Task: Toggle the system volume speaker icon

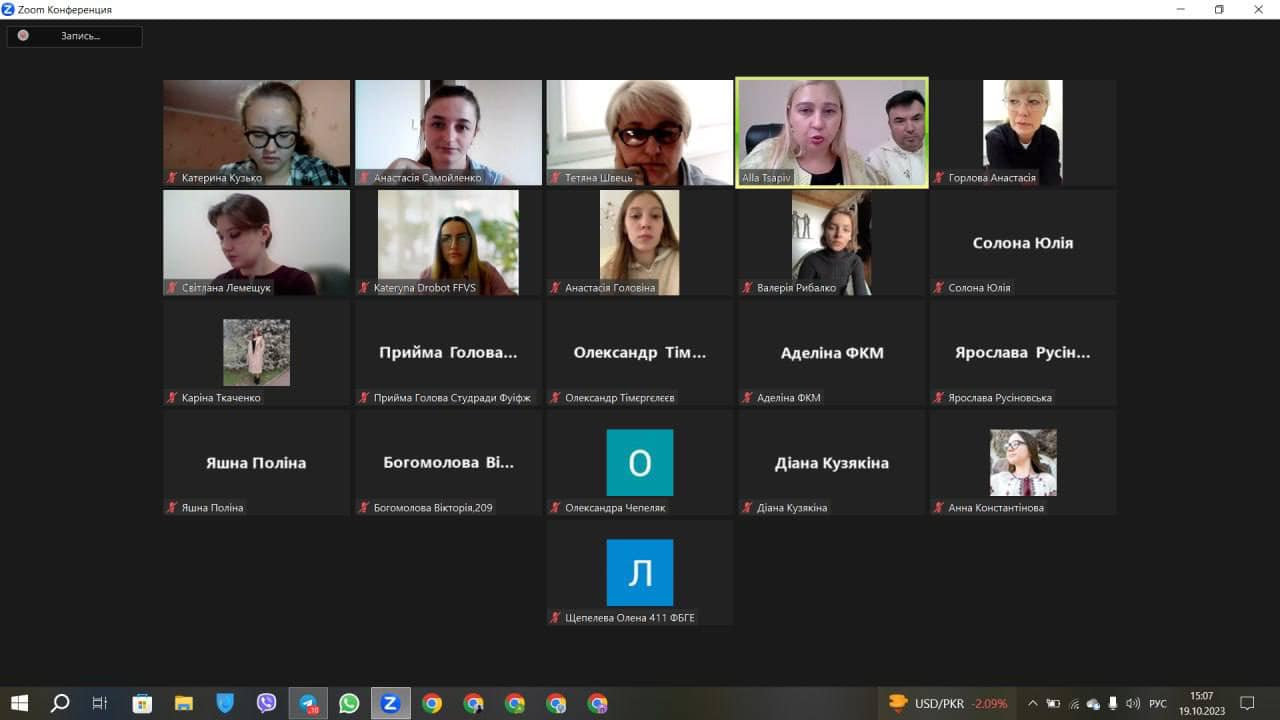Action: (1132, 703)
